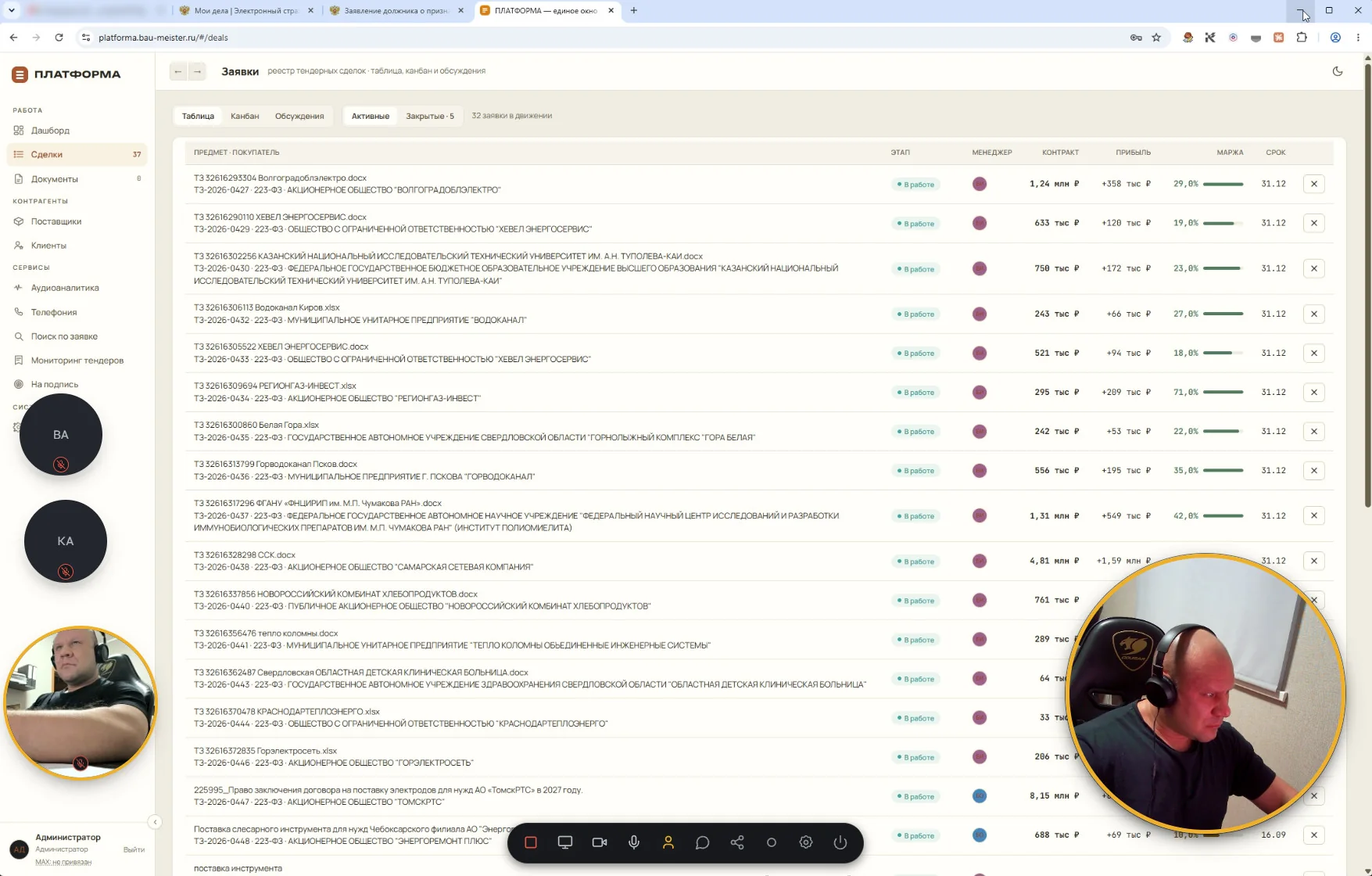This screenshot has height=876, width=1372.
Task: Click the share icon in the call toolbar
Action: point(737,842)
